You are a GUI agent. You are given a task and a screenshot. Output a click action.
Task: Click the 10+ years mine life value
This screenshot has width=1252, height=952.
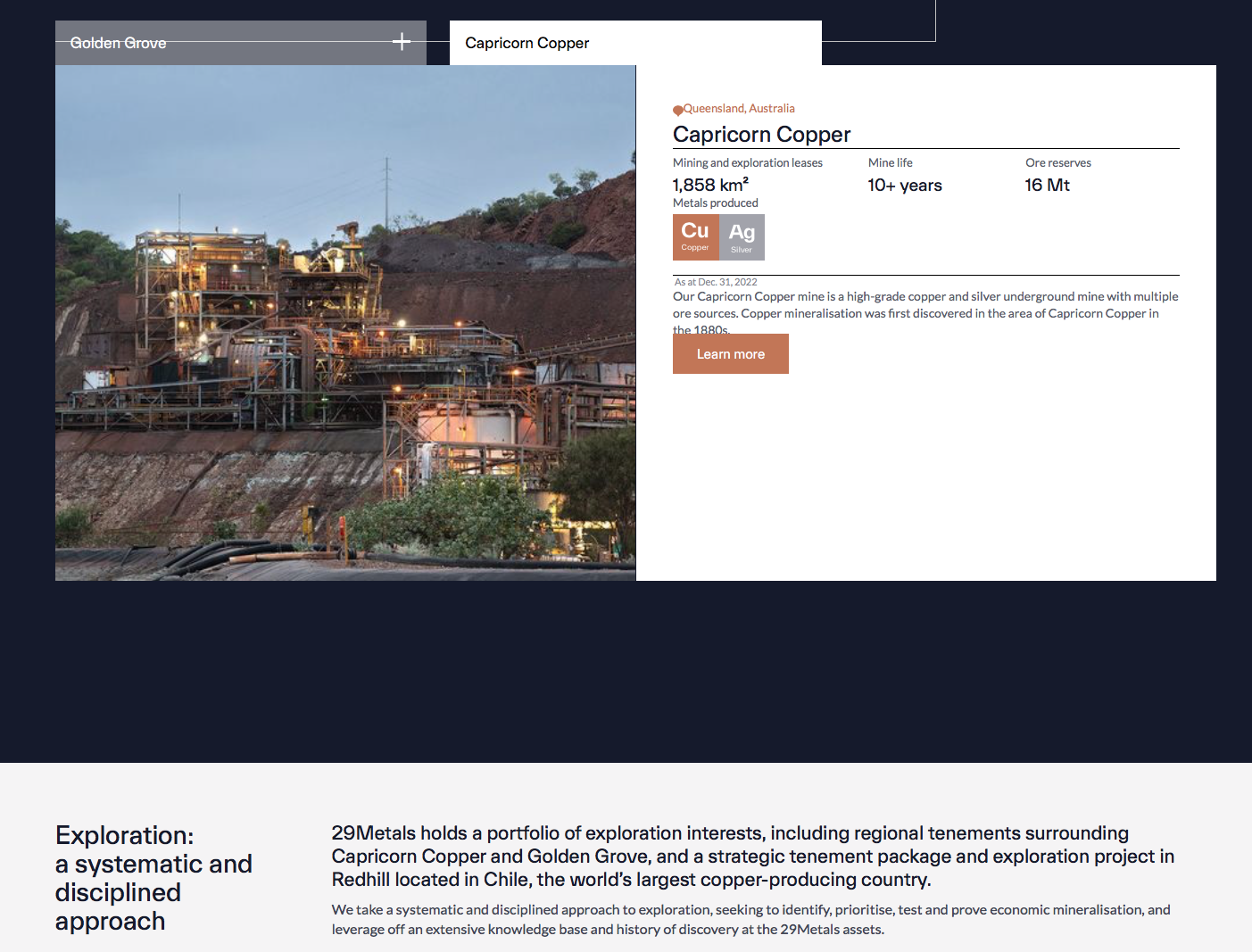point(904,186)
